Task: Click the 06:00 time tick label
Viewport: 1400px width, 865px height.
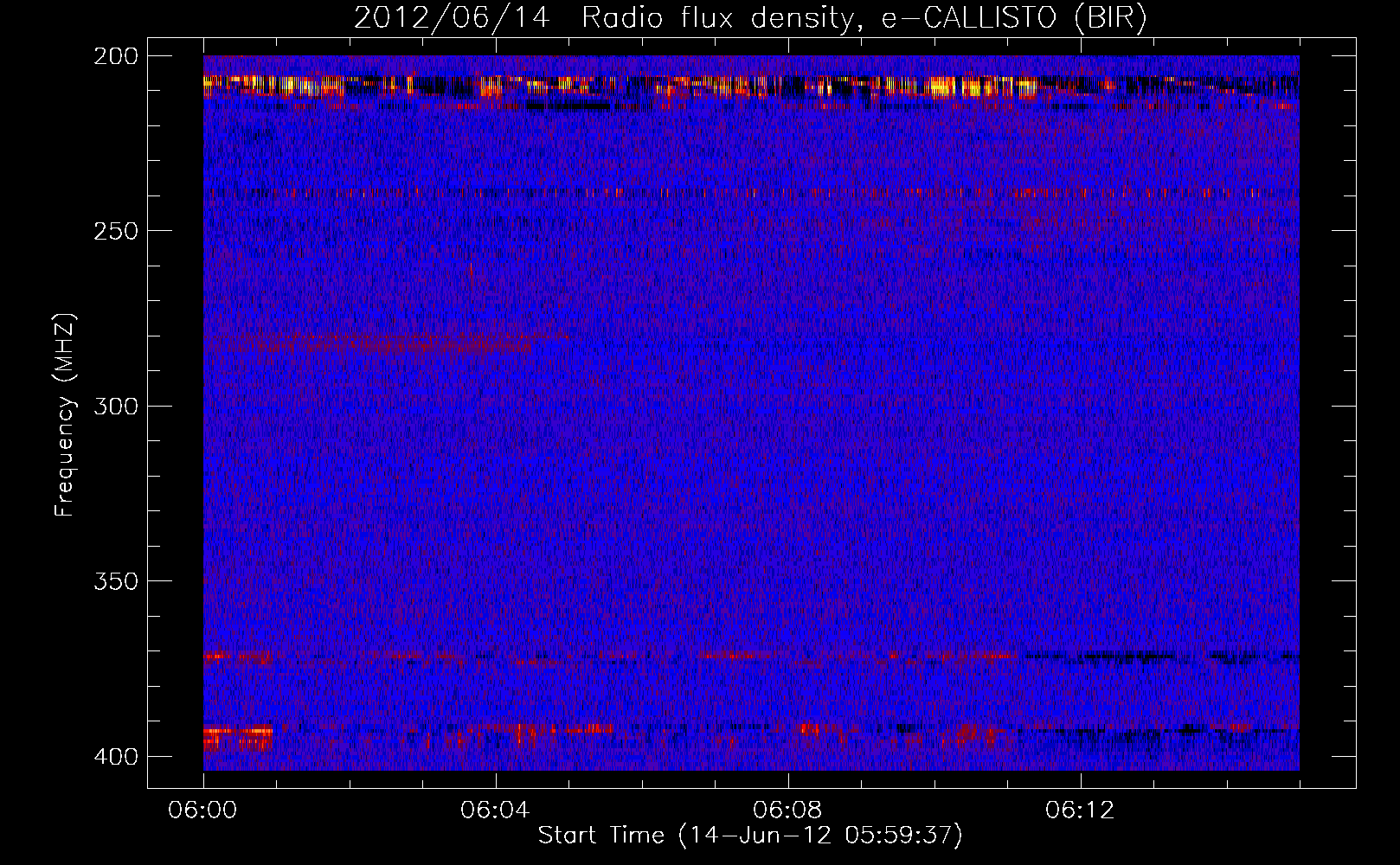Action: (203, 811)
